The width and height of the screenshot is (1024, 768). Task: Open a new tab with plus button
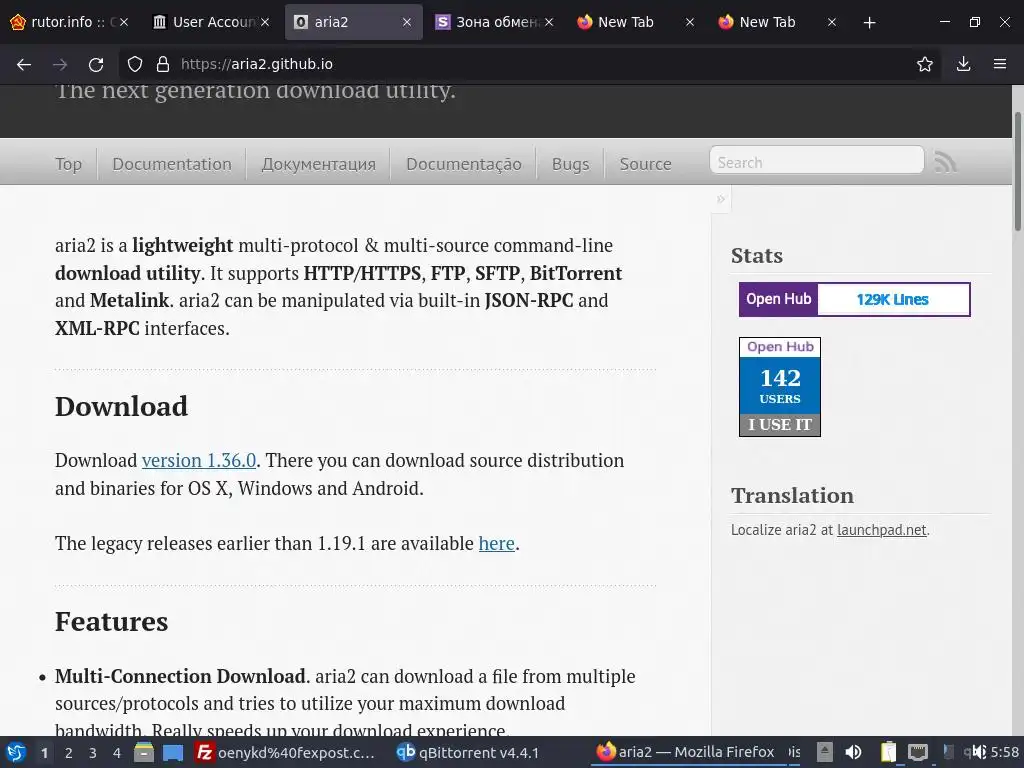tap(869, 23)
